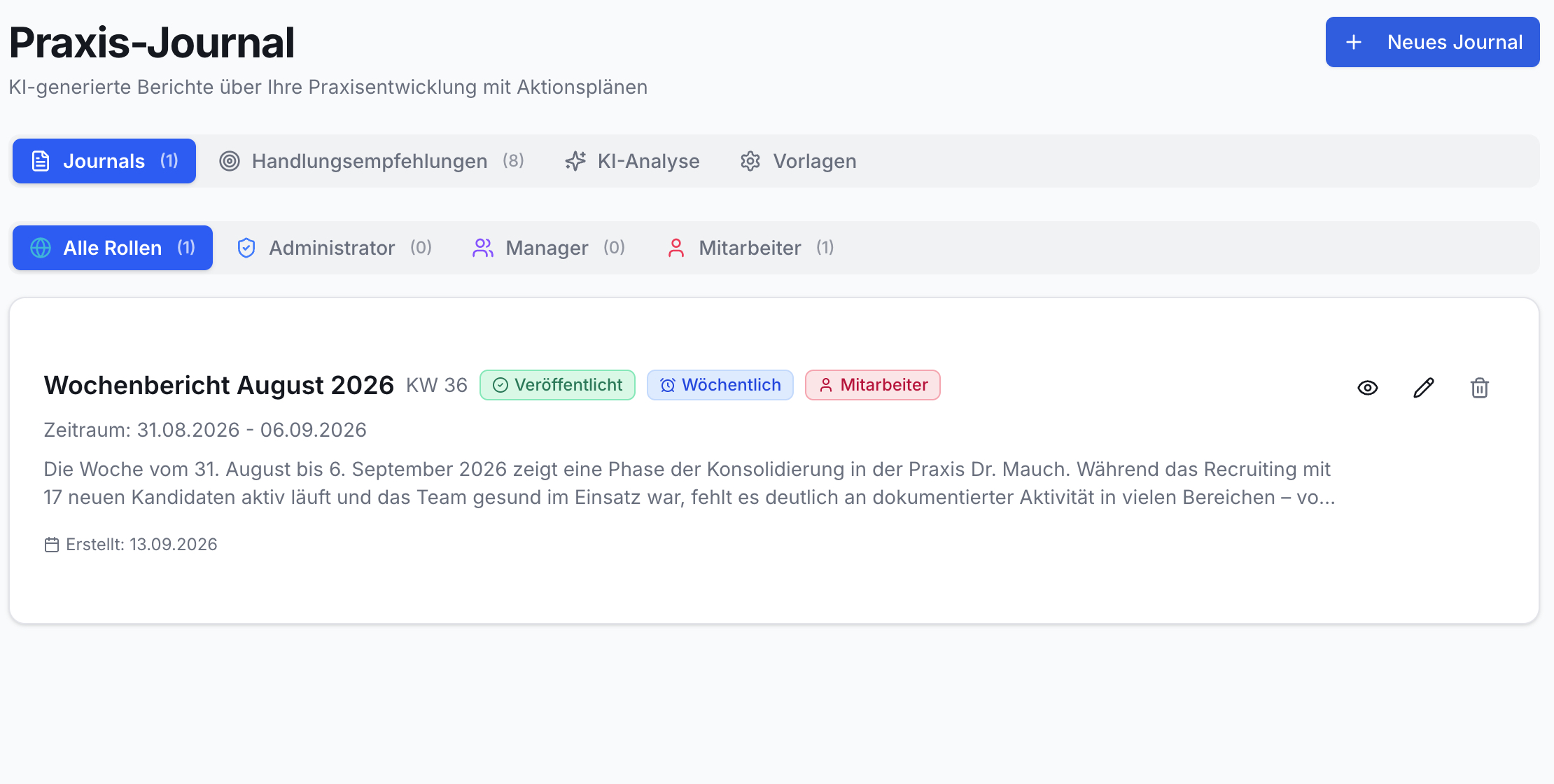
Task: Click the KI-generierte Berichte subtitle text
Action: [x=328, y=87]
